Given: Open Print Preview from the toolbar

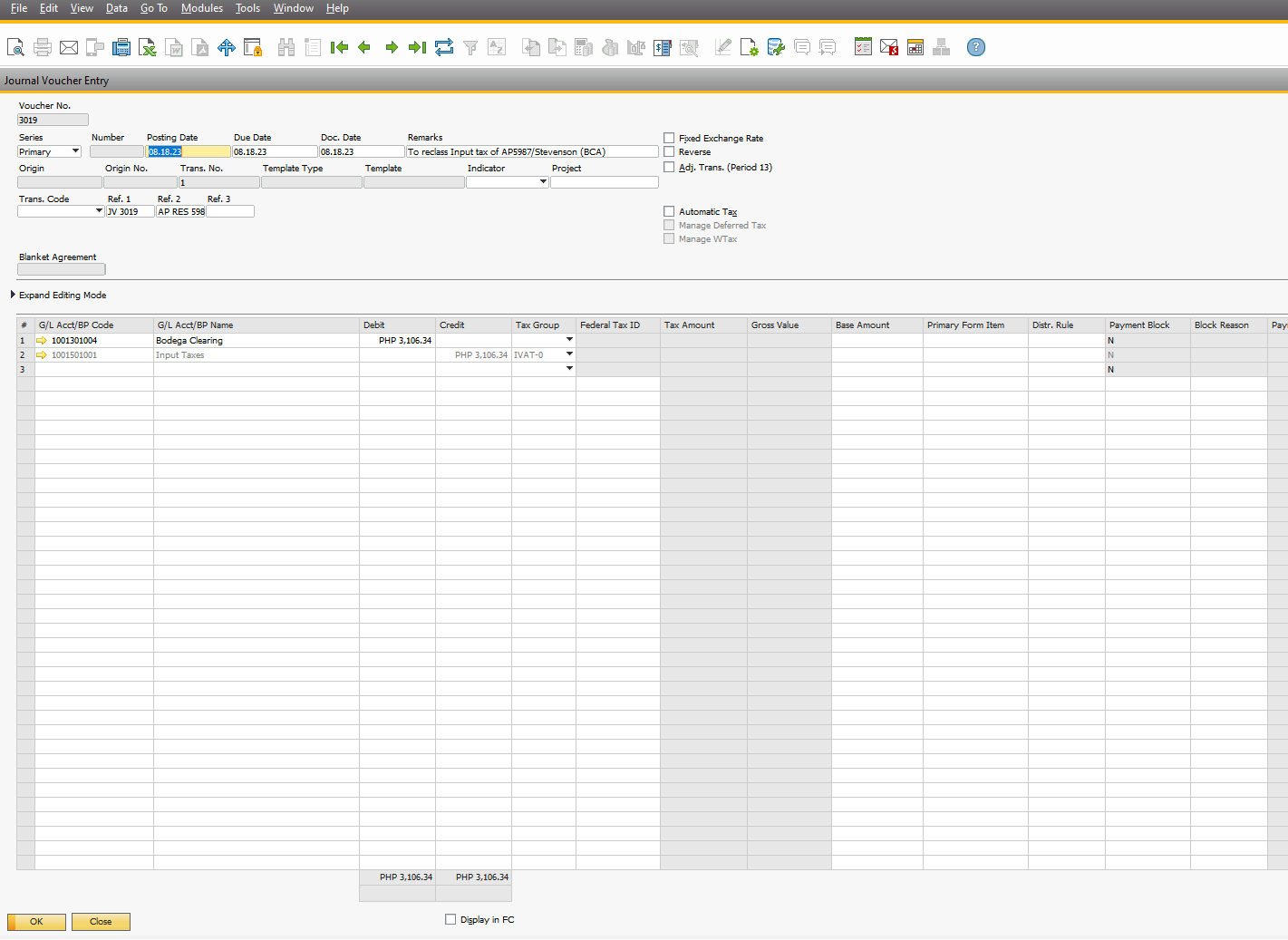Looking at the screenshot, I should [x=15, y=47].
